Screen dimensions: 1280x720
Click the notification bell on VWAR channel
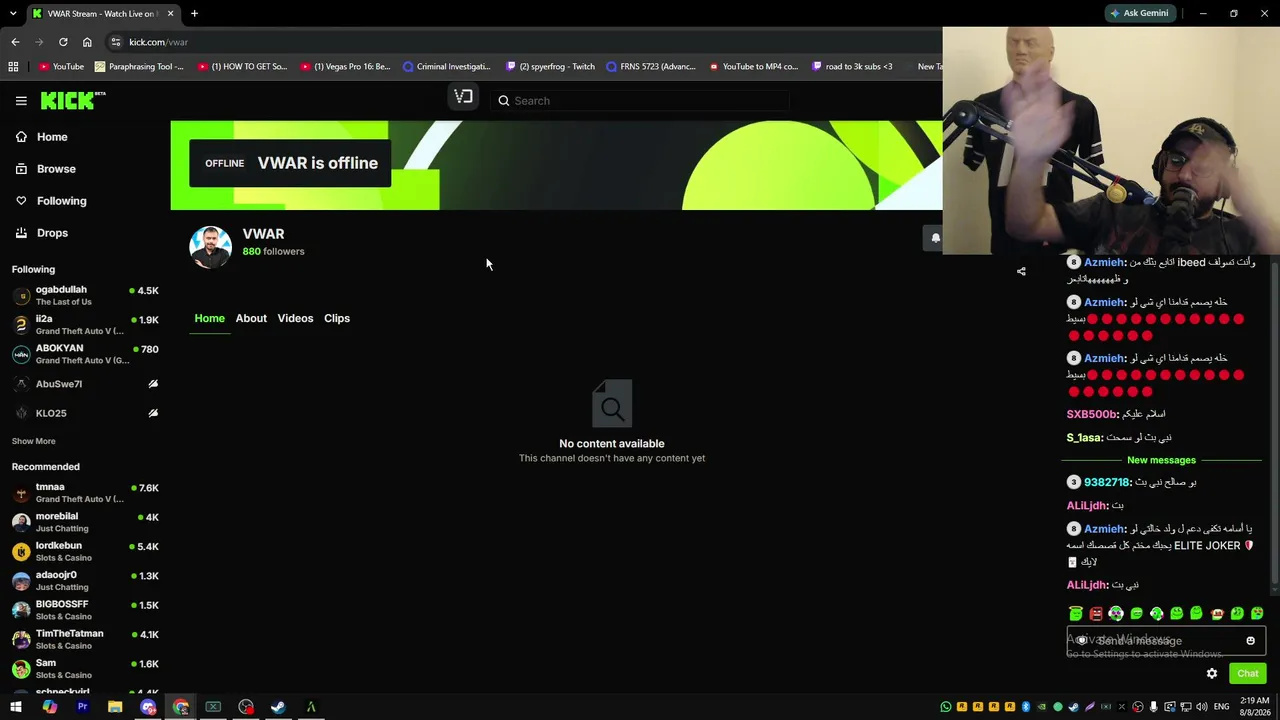pos(935,238)
